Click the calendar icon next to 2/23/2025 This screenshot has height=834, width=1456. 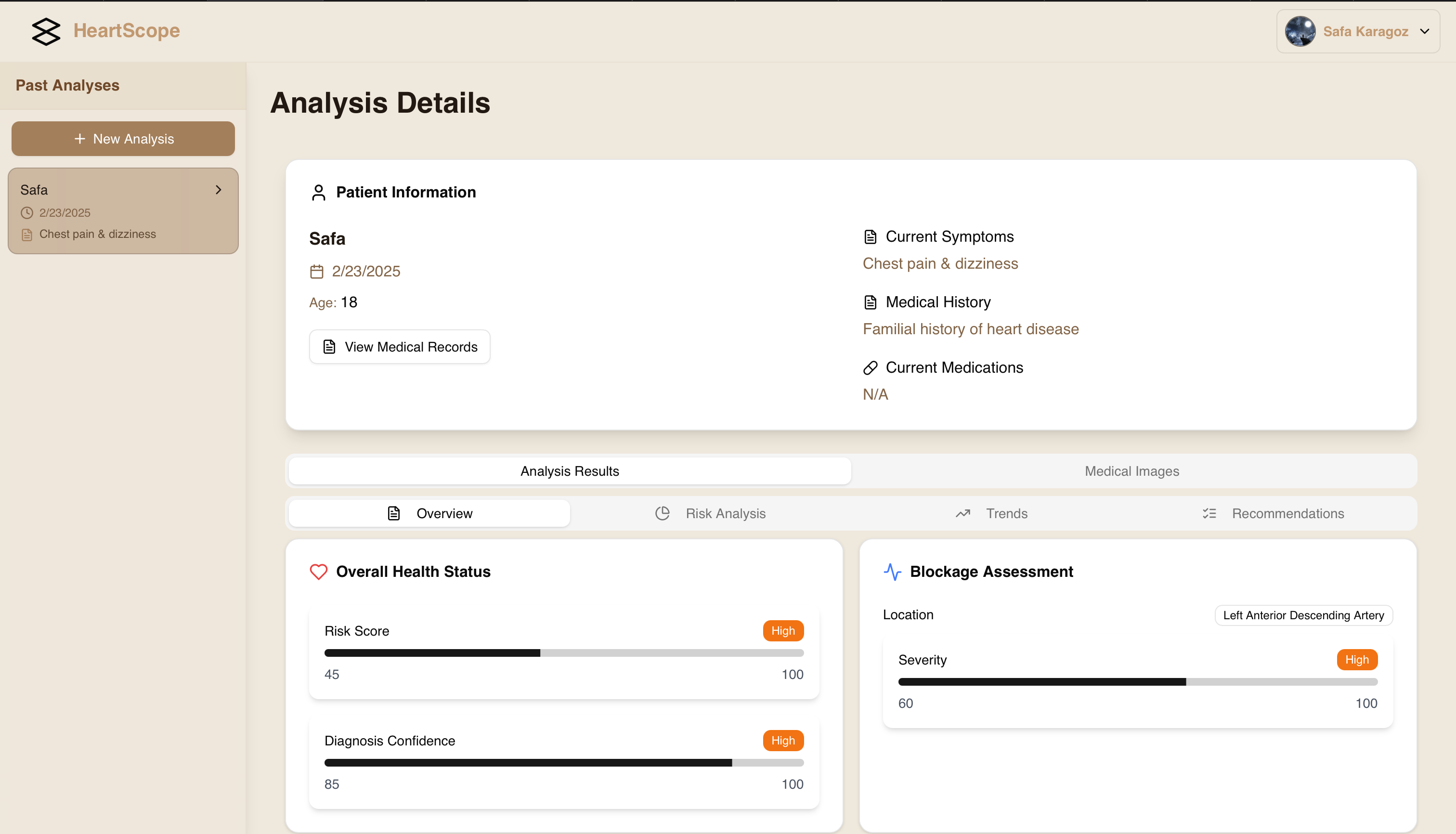317,272
